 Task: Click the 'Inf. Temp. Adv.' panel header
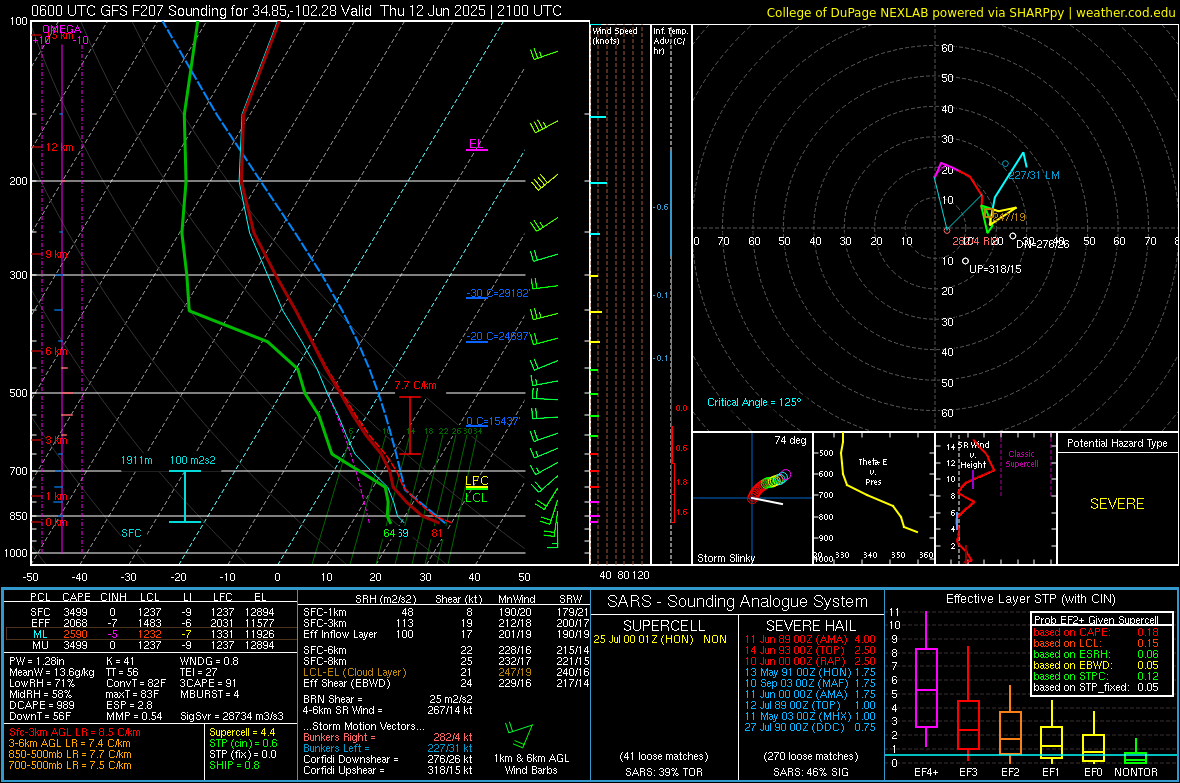[x=670, y=41]
